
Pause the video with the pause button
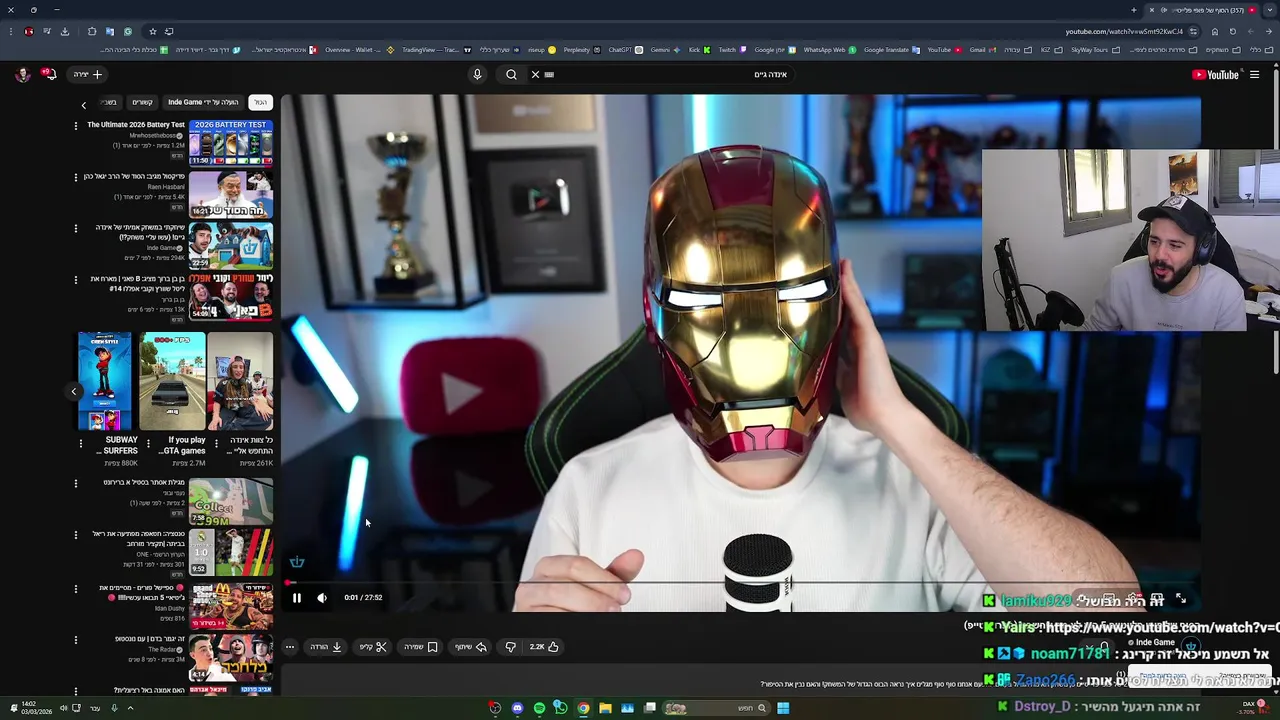297,598
